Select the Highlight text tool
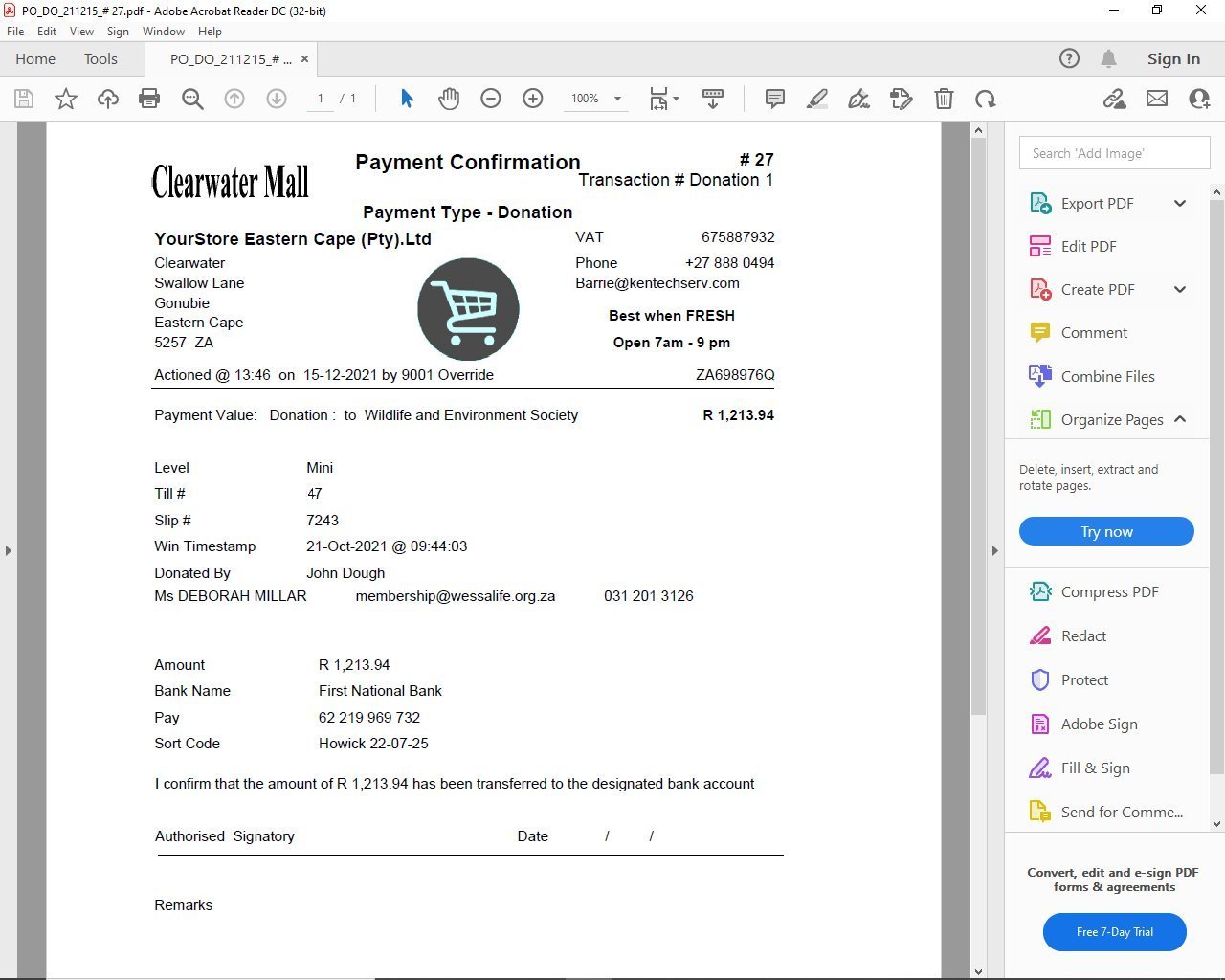 coord(817,99)
